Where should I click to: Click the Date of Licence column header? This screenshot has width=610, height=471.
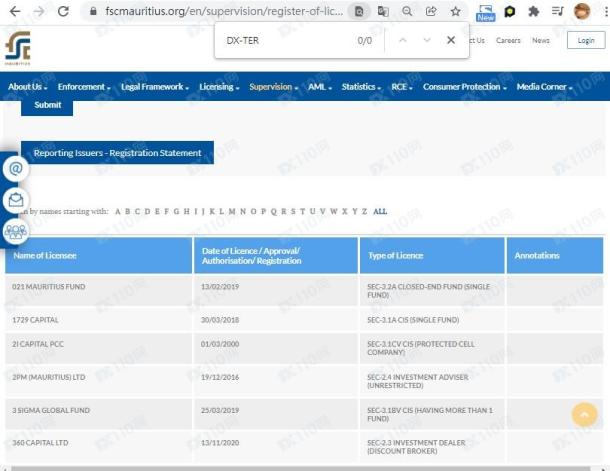276,256
